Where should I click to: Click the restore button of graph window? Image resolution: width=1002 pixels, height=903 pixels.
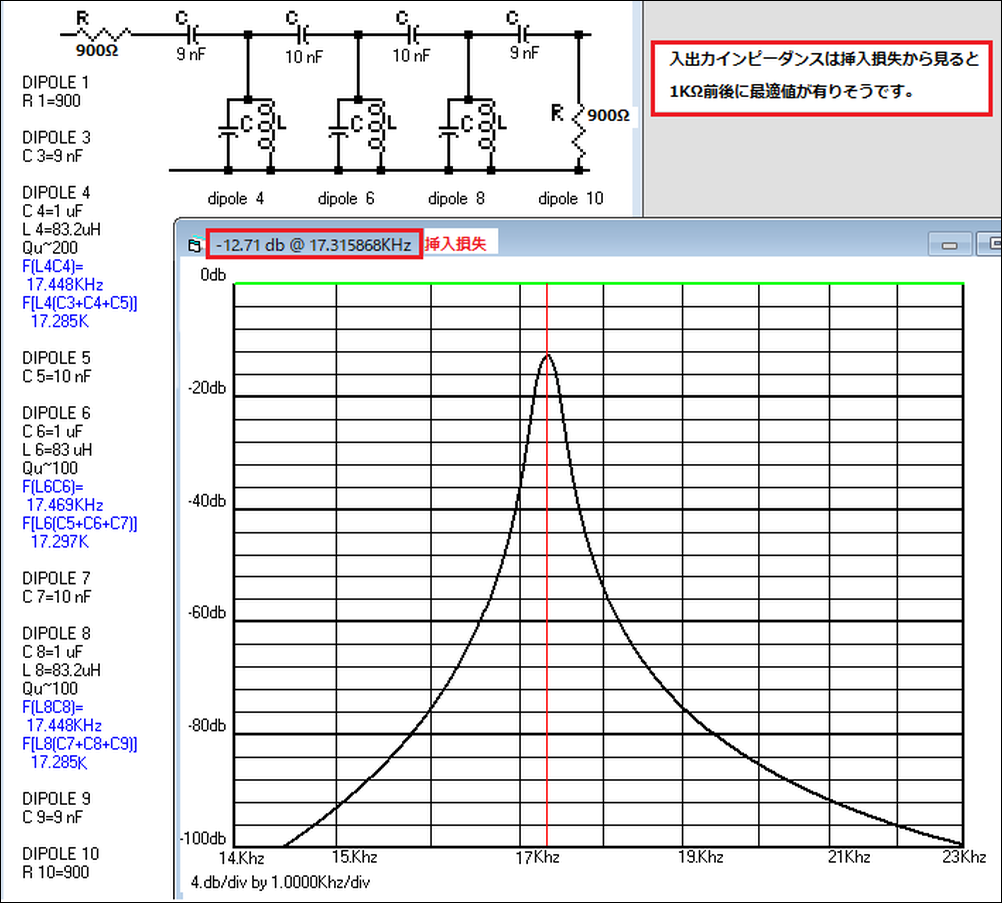pyautogui.click(x=991, y=245)
